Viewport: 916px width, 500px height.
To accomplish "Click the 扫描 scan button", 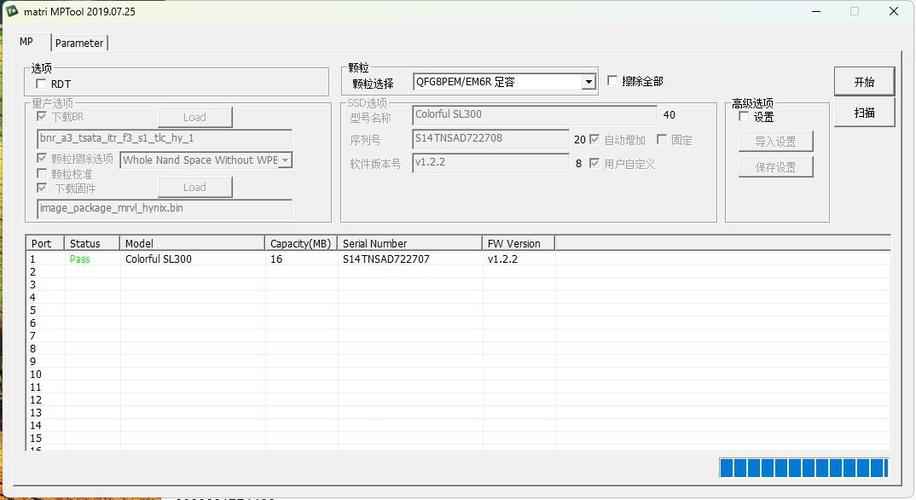I will click(864, 113).
